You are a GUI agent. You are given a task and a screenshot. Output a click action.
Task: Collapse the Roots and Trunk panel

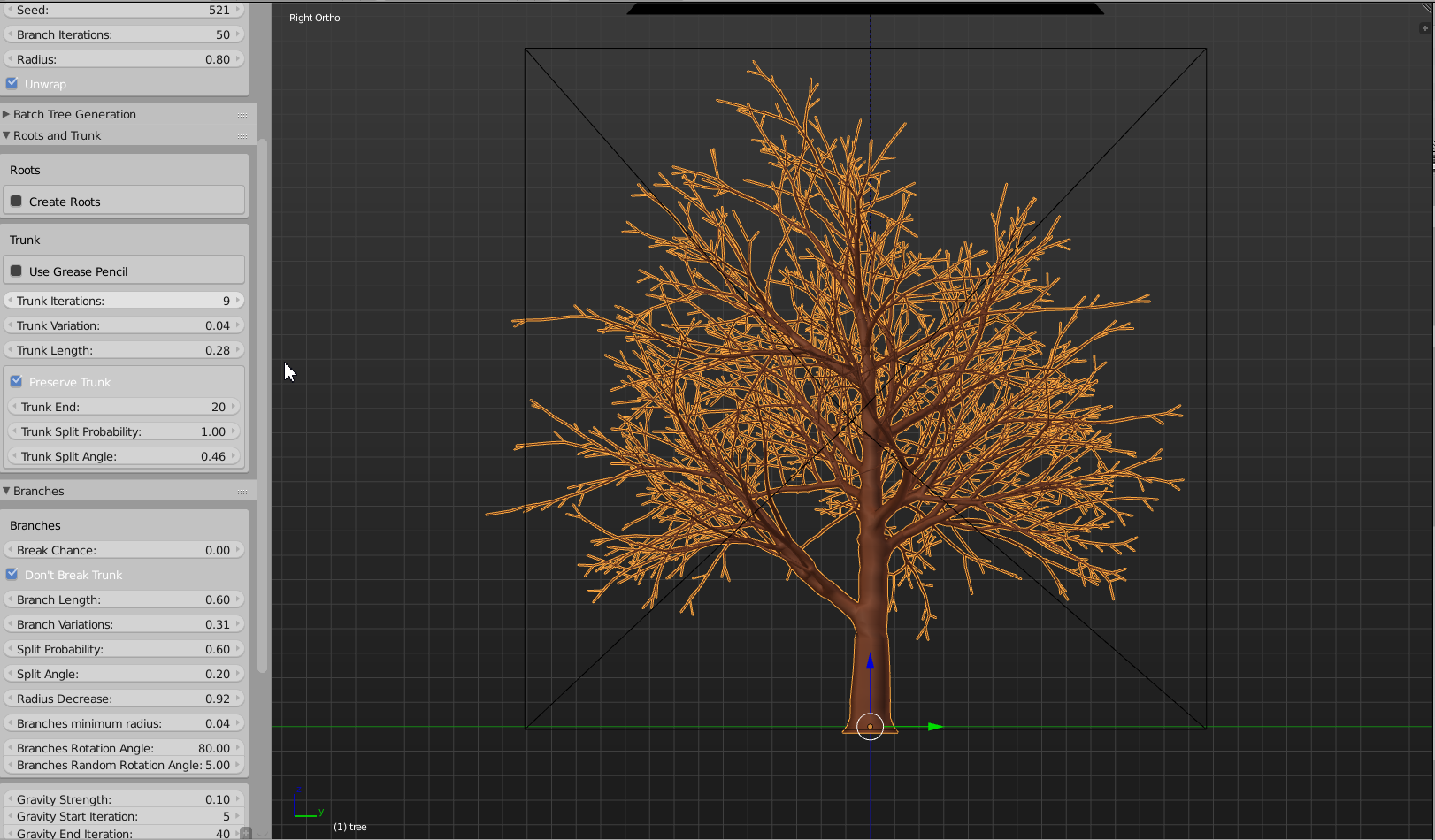click(x=6, y=135)
